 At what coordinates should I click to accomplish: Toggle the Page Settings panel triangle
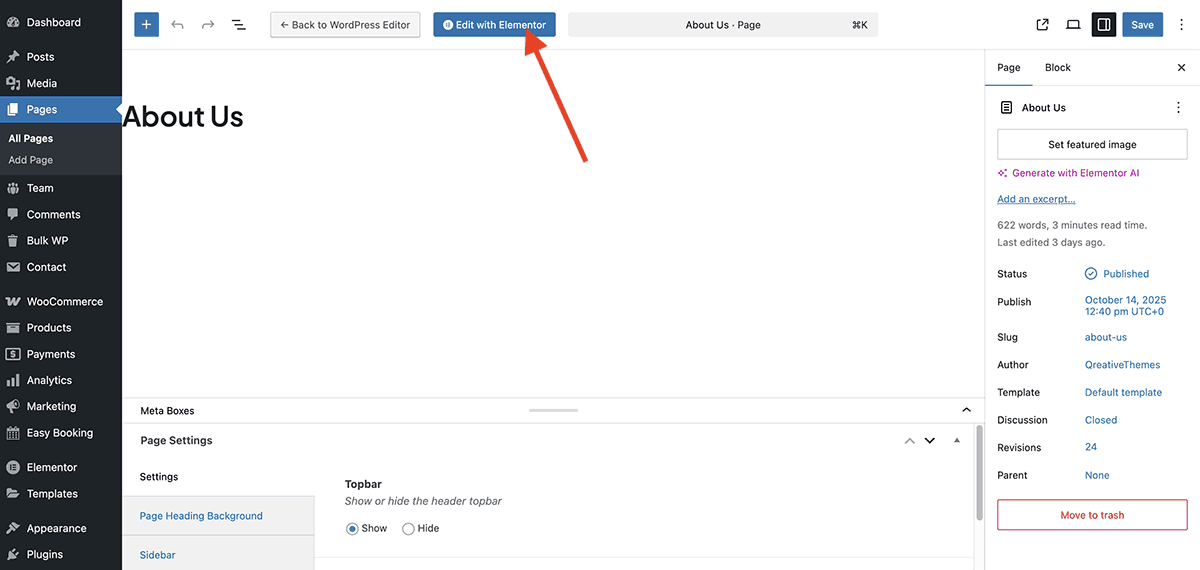[957, 440]
